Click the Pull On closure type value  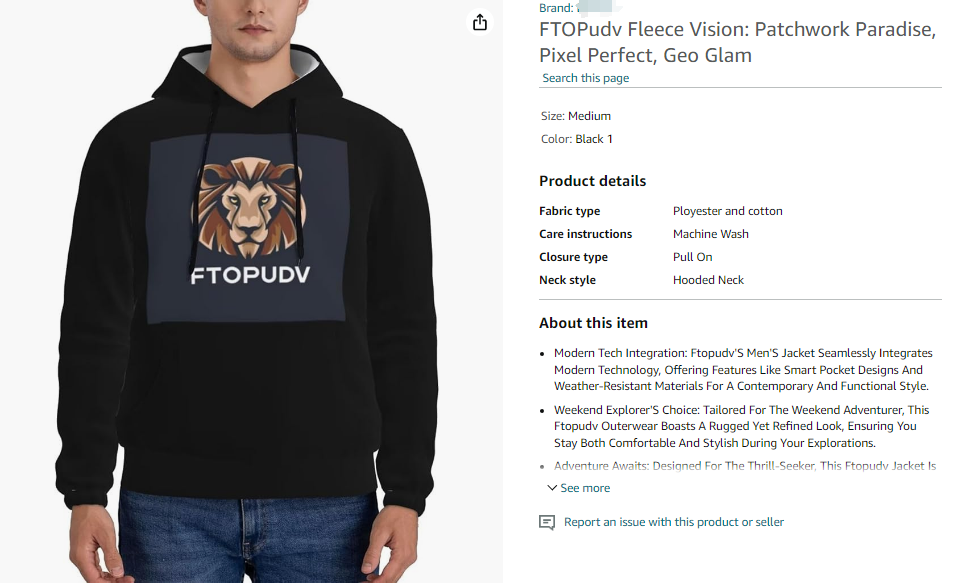pos(692,257)
